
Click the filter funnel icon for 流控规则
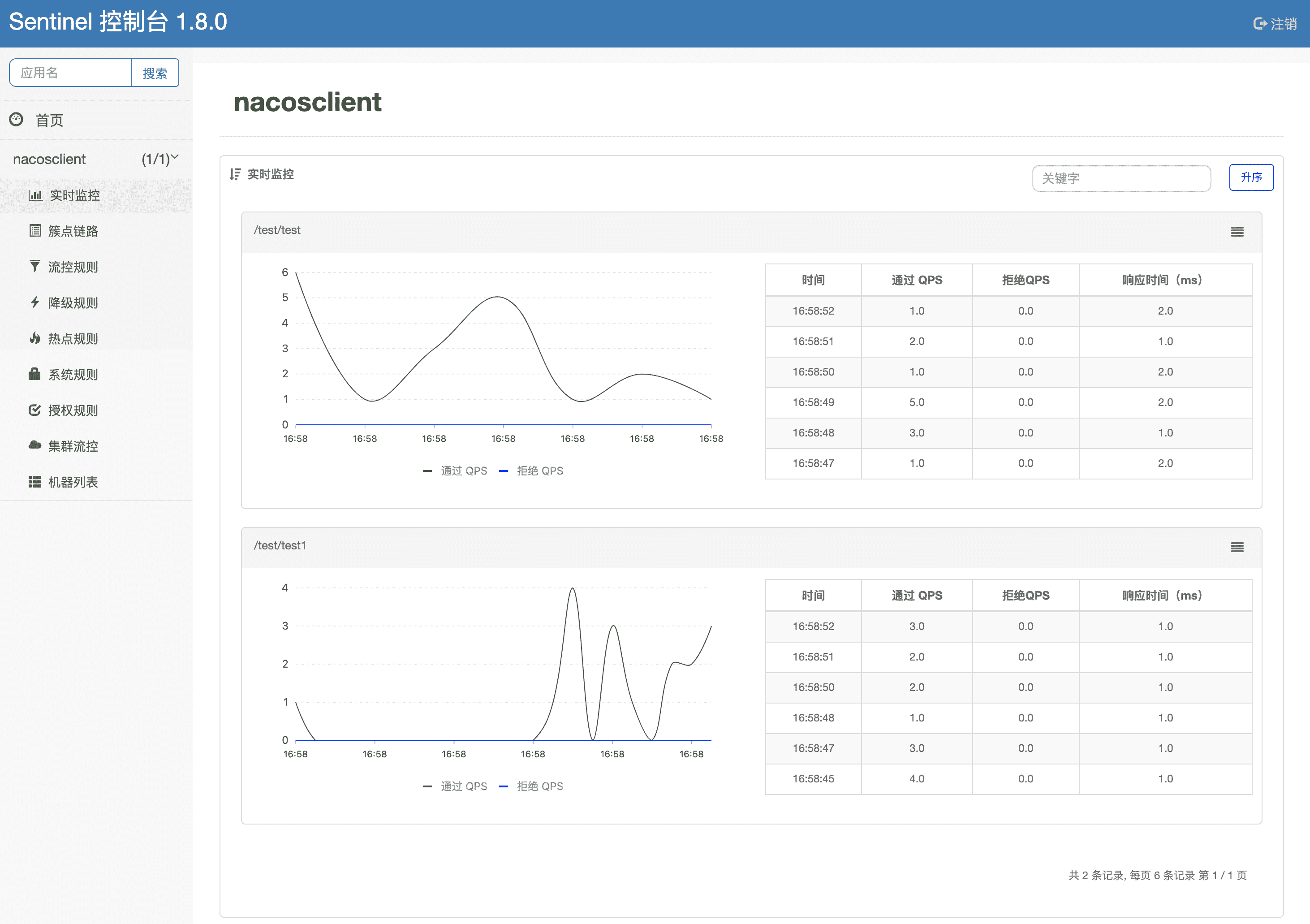35,267
